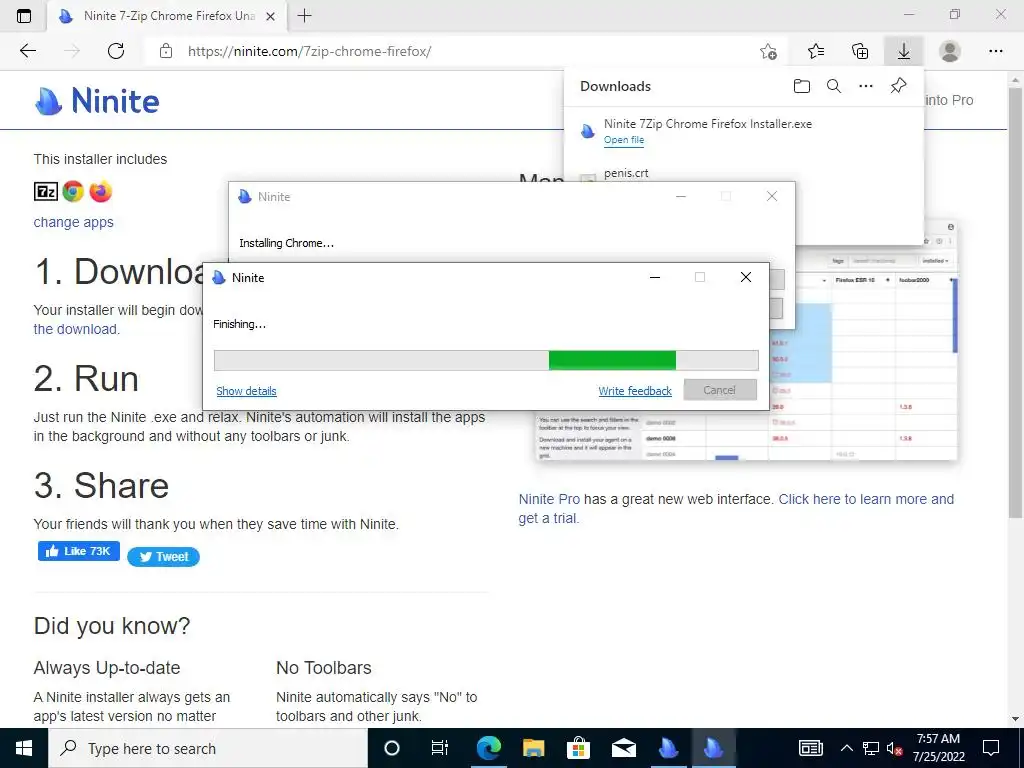Click the Ninite logo on the page
Image resolution: width=1024 pixels, height=768 pixels.
tap(97, 101)
